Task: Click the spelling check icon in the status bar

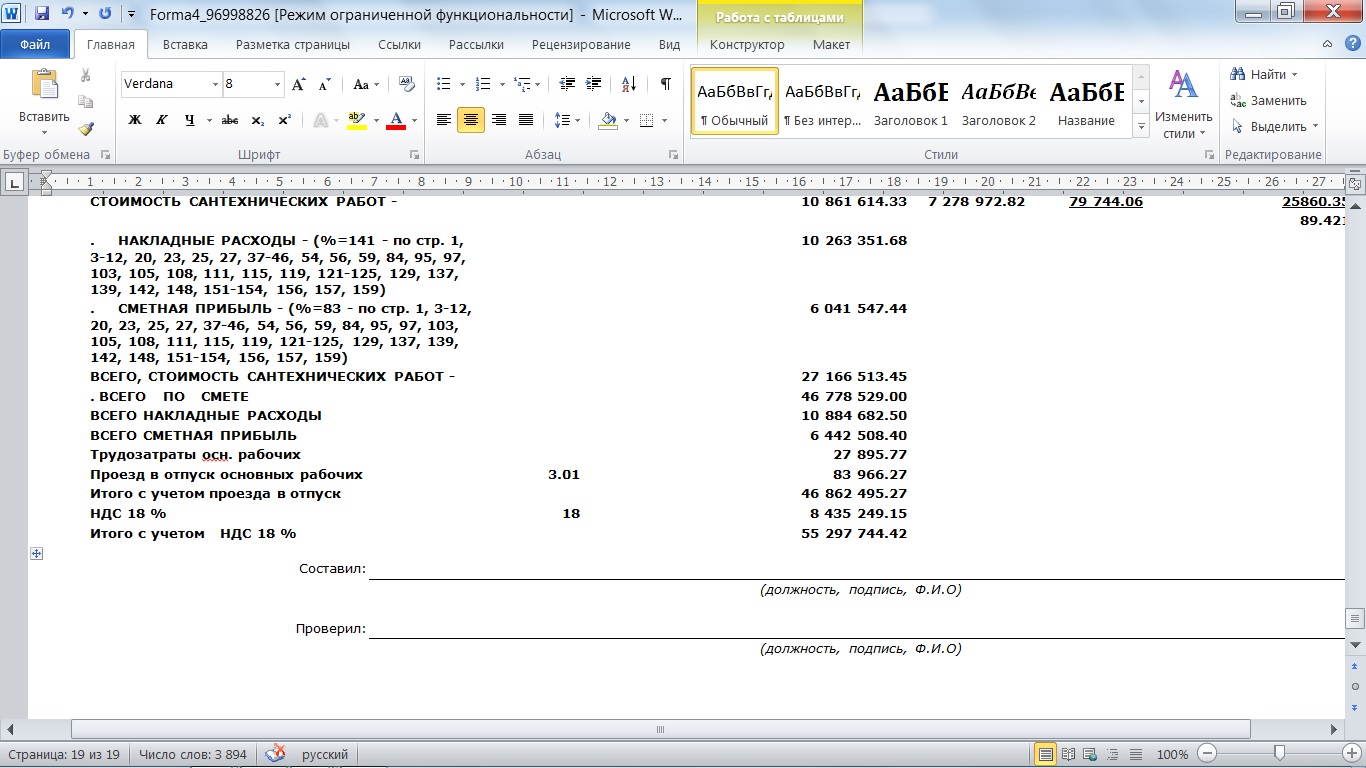Action: point(275,754)
